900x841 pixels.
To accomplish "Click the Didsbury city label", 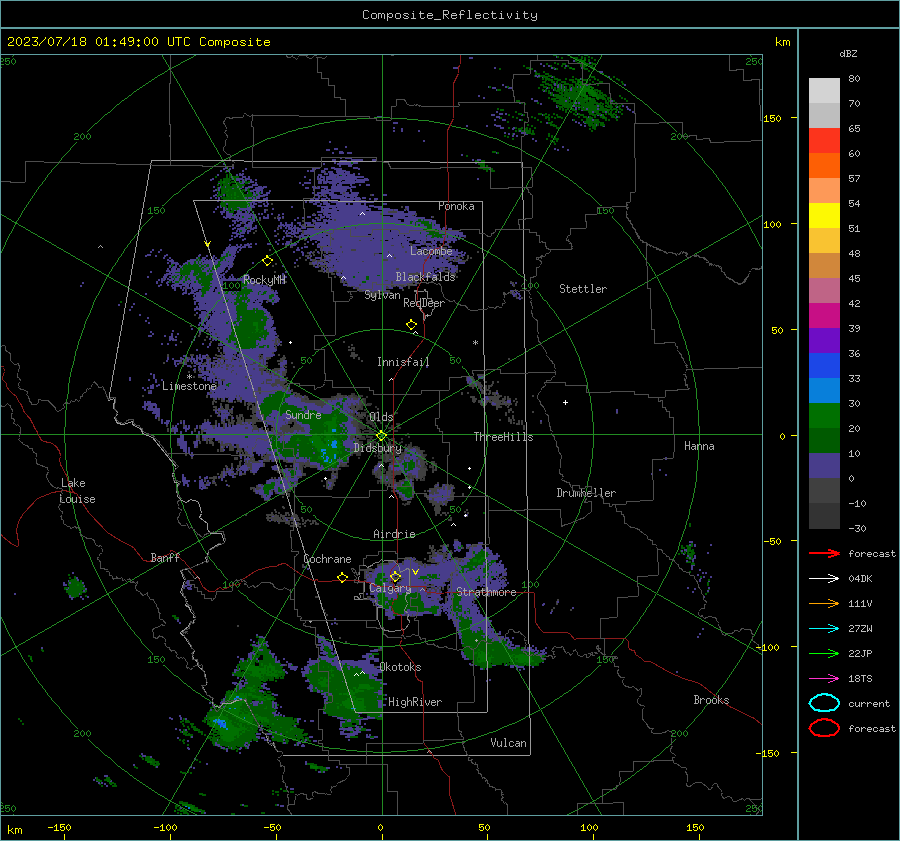I will pos(378,448).
